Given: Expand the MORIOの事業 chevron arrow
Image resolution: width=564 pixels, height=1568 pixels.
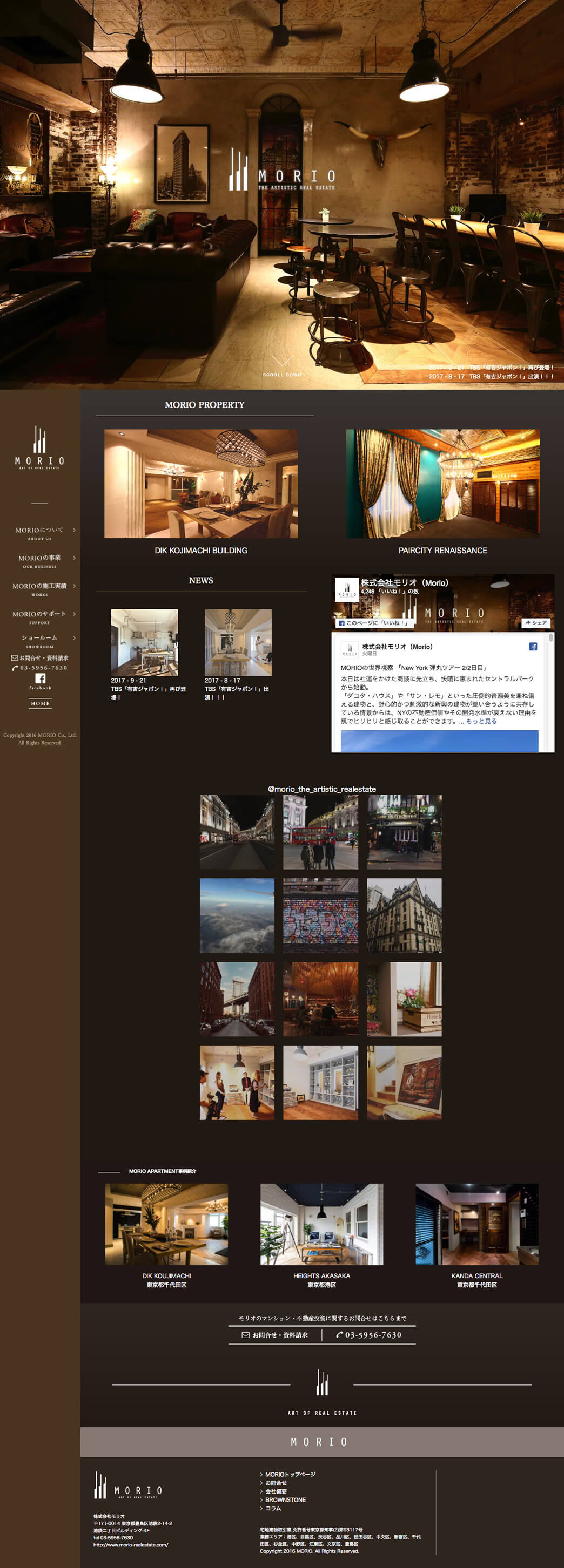Looking at the screenshot, I should click(x=75, y=558).
